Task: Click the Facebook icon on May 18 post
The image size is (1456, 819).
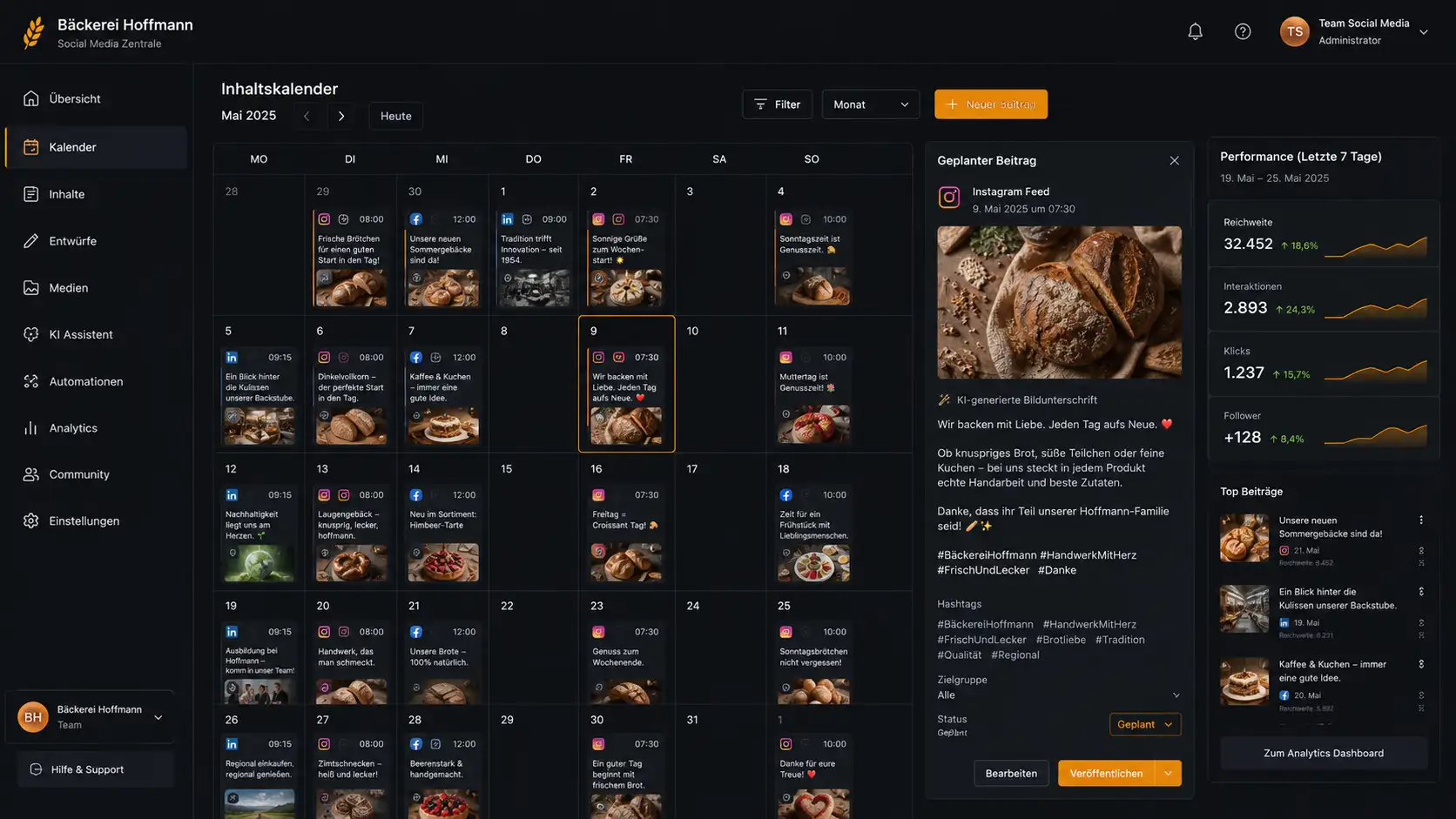Action: (785, 495)
